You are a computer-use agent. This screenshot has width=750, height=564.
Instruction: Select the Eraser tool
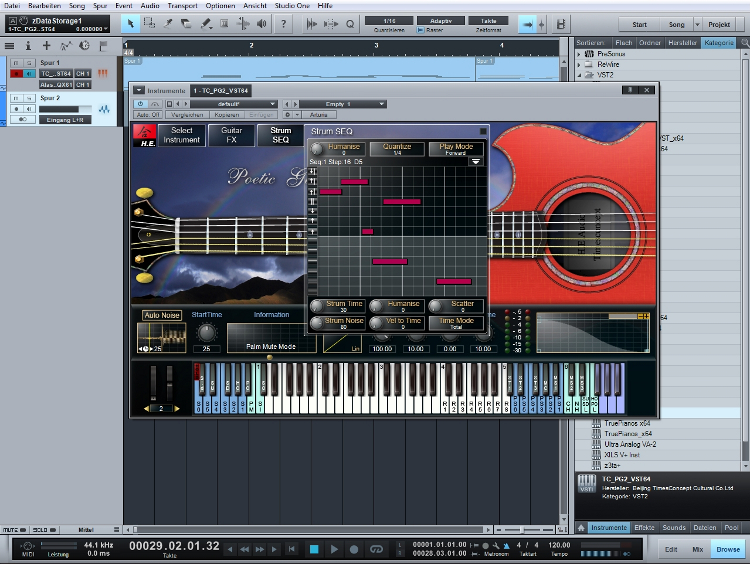187,23
